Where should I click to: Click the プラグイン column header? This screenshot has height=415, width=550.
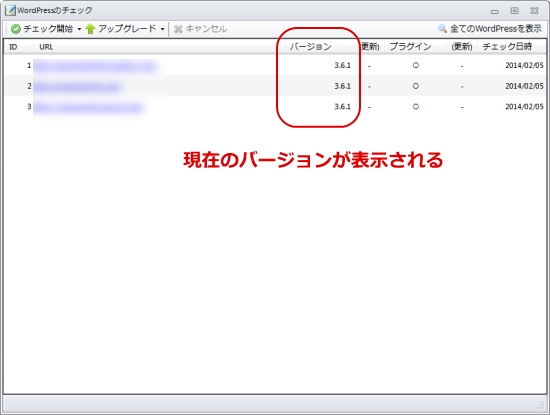tap(410, 47)
